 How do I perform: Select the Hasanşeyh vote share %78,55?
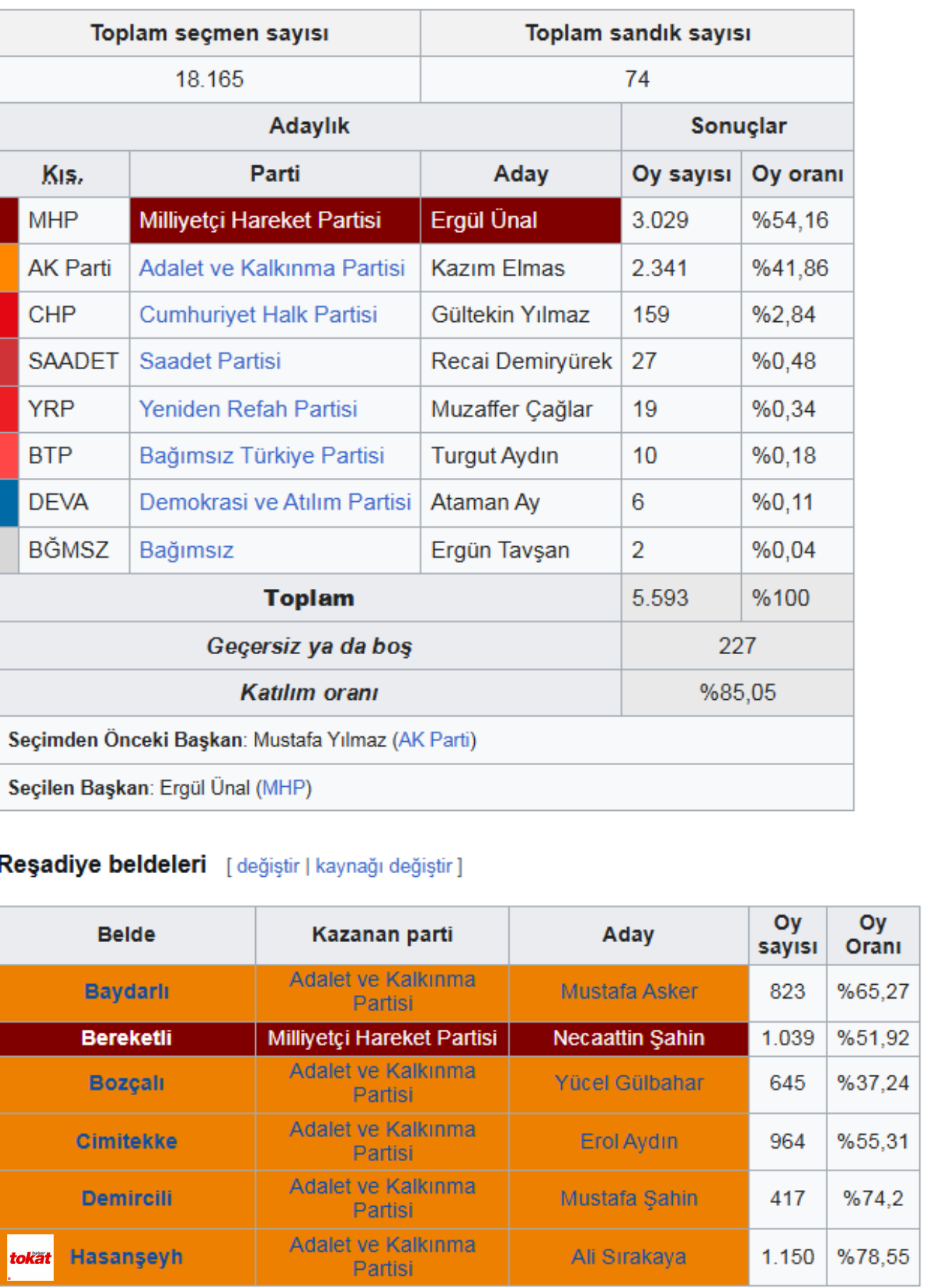click(873, 1256)
